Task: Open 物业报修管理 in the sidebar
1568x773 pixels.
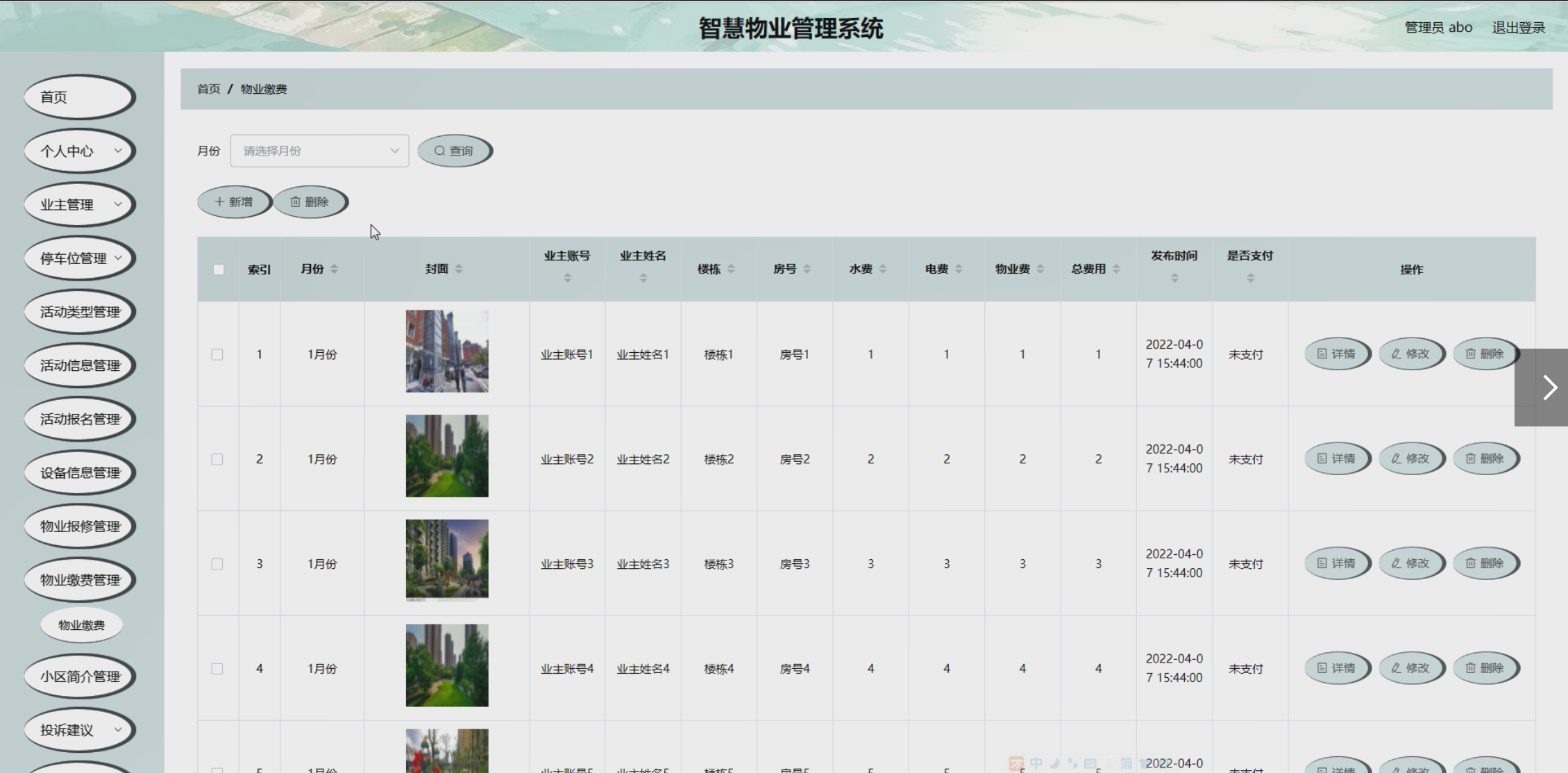Action: pyautogui.click(x=79, y=526)
